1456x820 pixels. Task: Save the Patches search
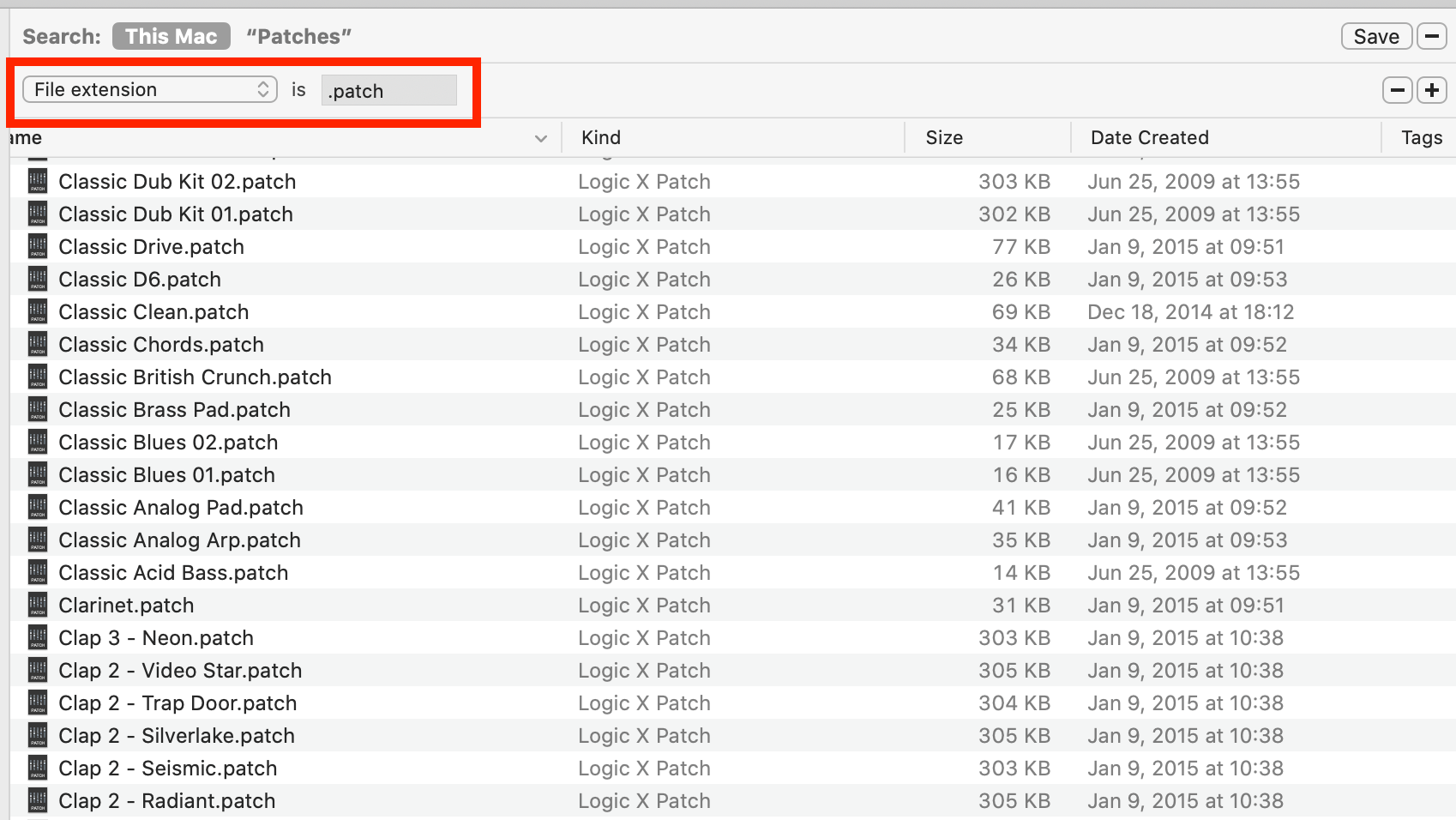(x=1375, y=36)
